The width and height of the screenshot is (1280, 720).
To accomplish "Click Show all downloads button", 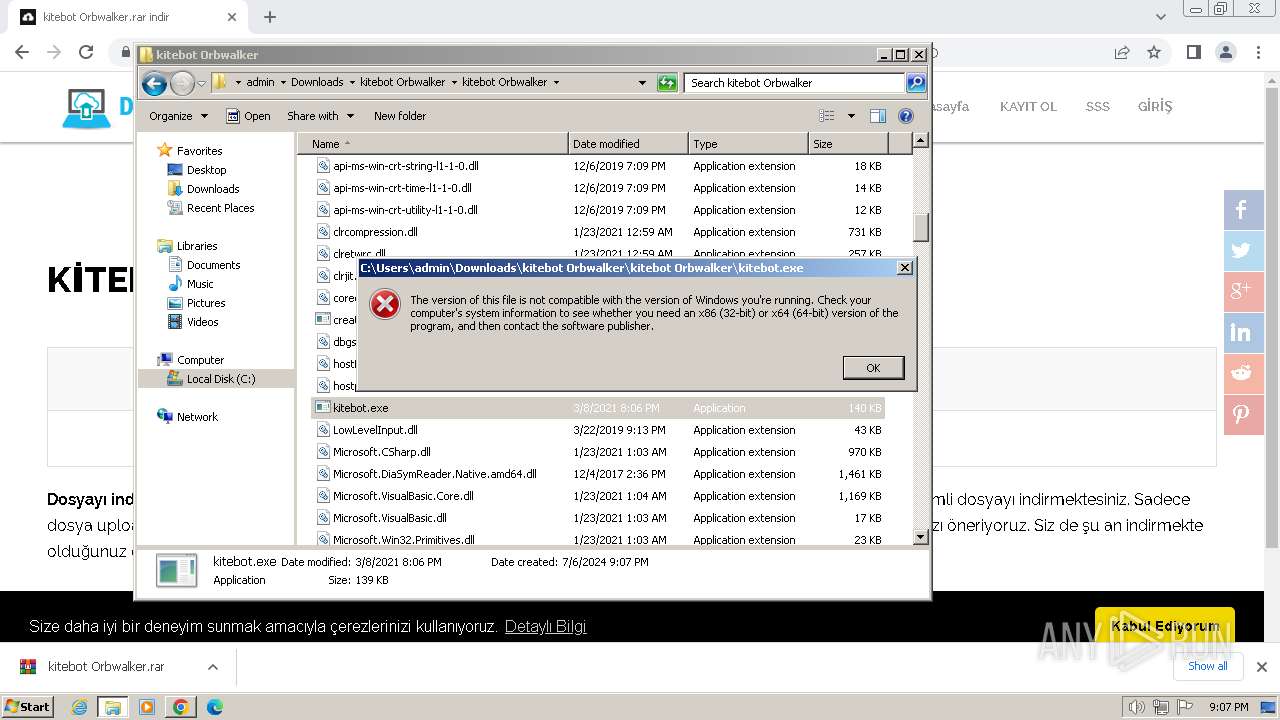I will coord(1208,666).
